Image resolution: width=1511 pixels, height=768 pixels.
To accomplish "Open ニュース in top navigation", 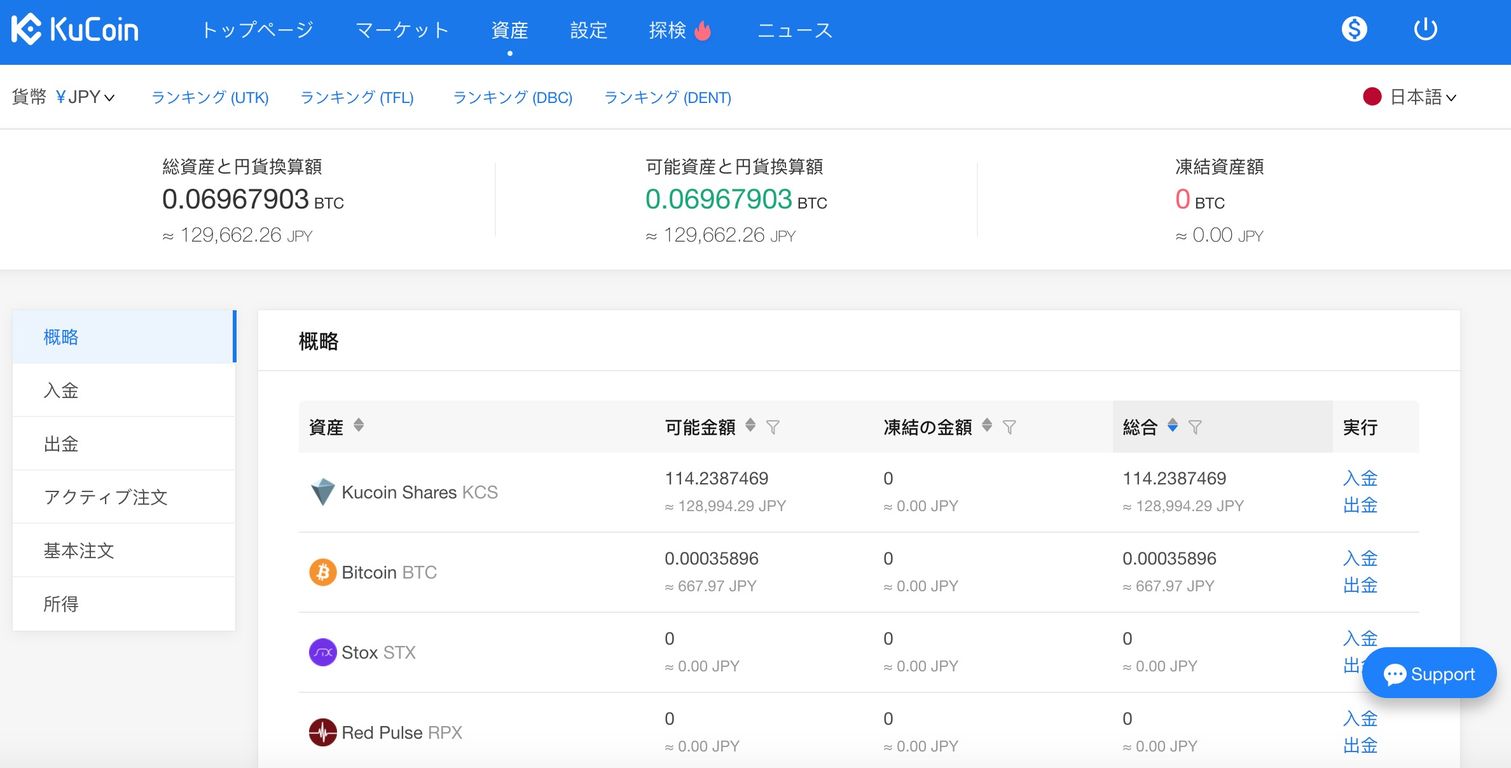I will pyautogui.click(x=795, y=30).
